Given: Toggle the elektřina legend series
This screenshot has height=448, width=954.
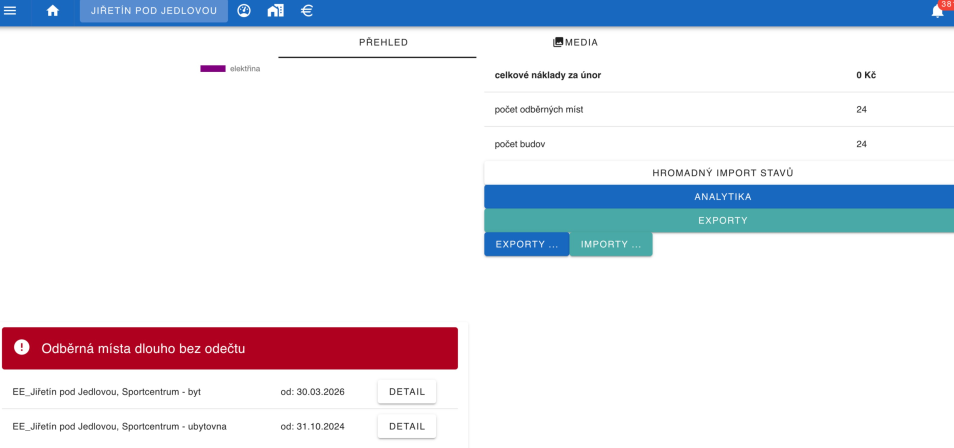Looking at the screenshot, I should [x=230, y=69].
